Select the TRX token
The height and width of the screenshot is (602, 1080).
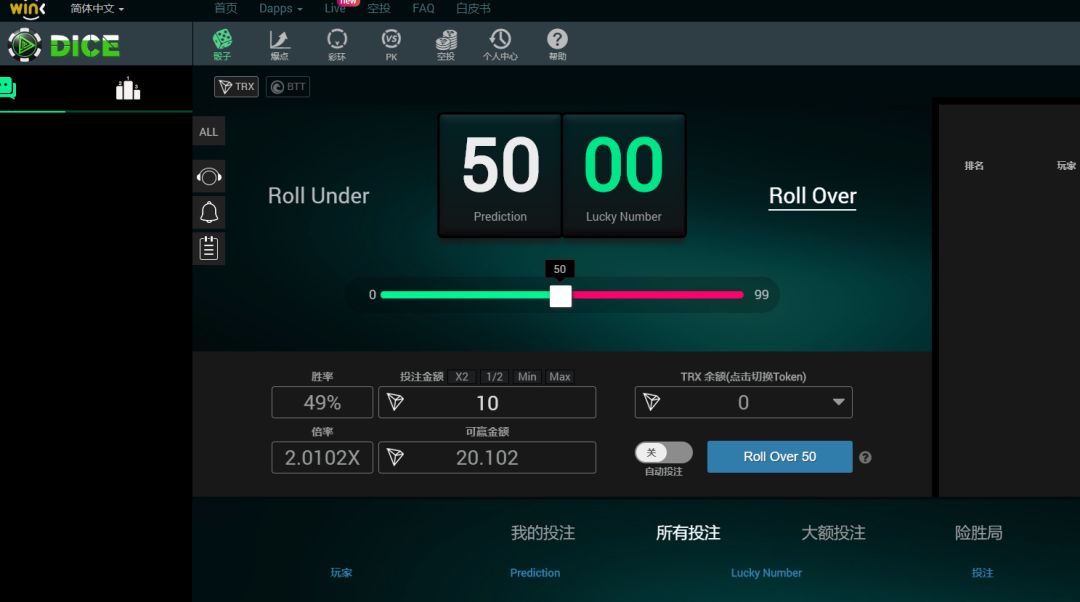236,87
